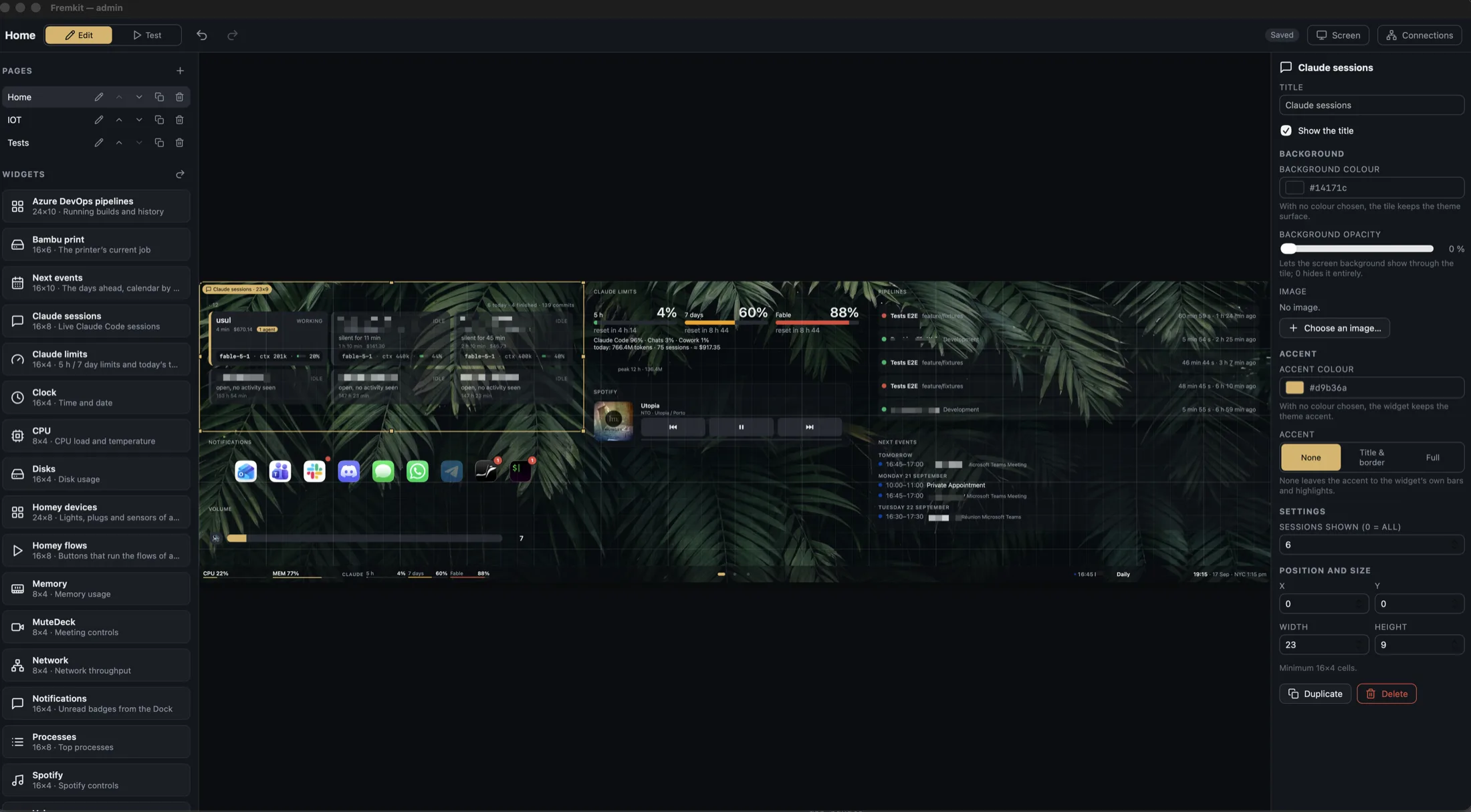Open the Screen settings button
This screenshot has width=1471, height=812.
click(x=1337, y=35)
